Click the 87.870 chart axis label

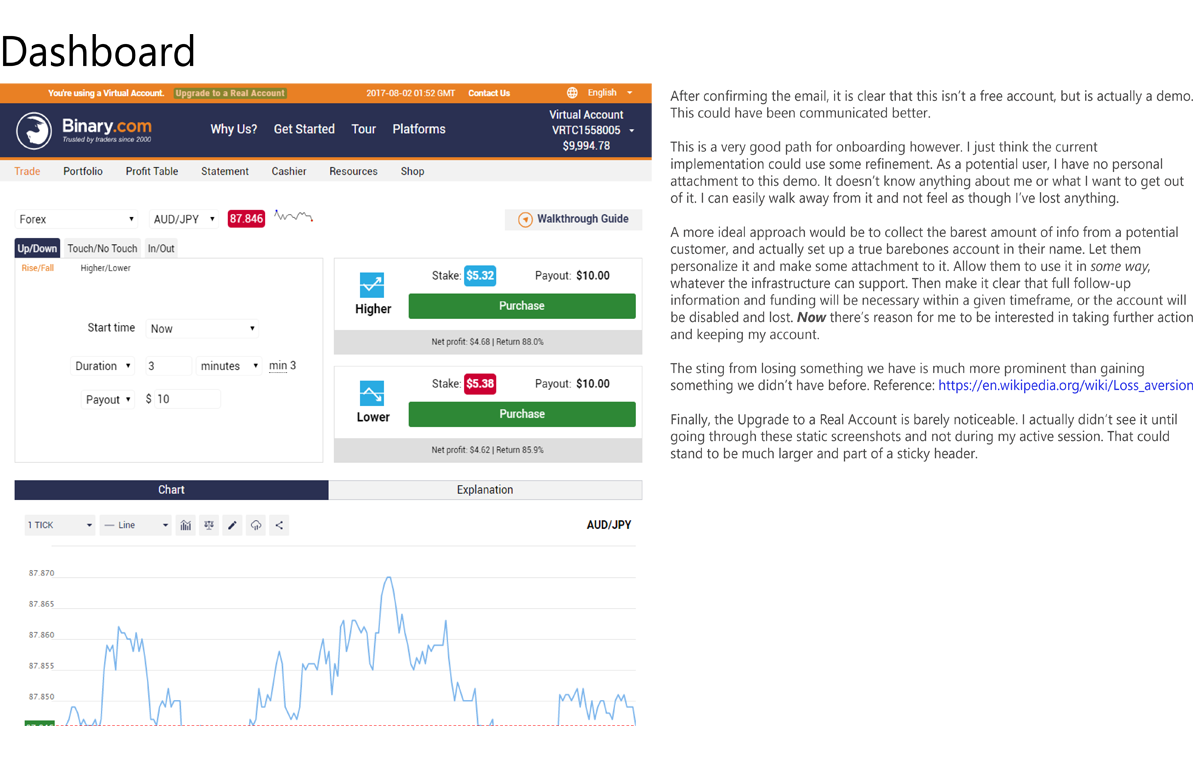(42, 574)
